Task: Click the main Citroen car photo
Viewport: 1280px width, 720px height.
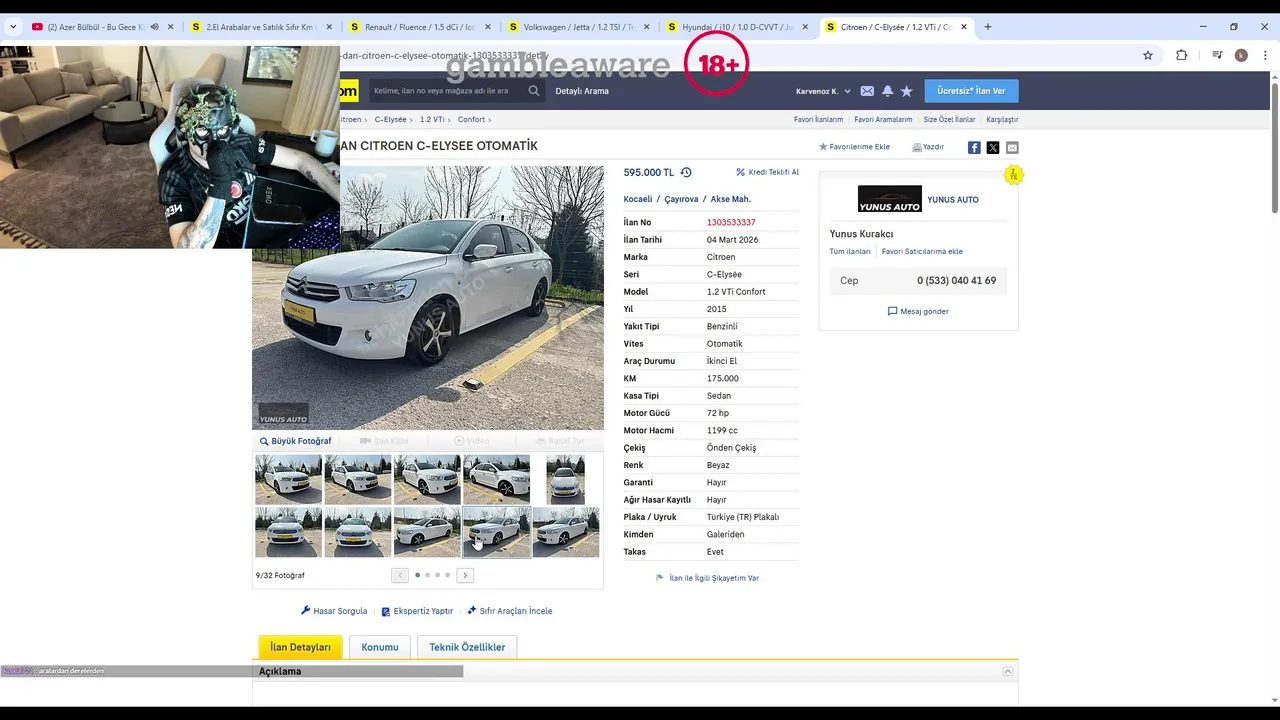Action: [428, 298]
